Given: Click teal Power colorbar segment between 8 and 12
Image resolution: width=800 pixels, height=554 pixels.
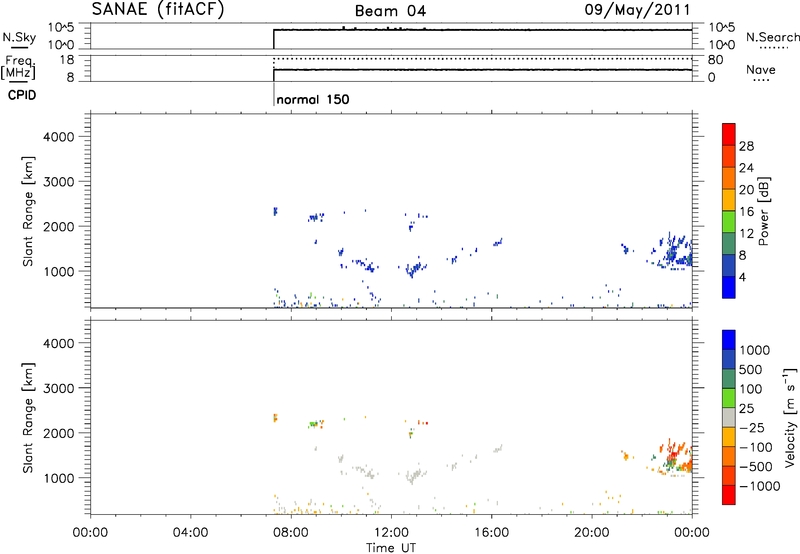Looking at the screenshot, I should [x=729, y=243].
